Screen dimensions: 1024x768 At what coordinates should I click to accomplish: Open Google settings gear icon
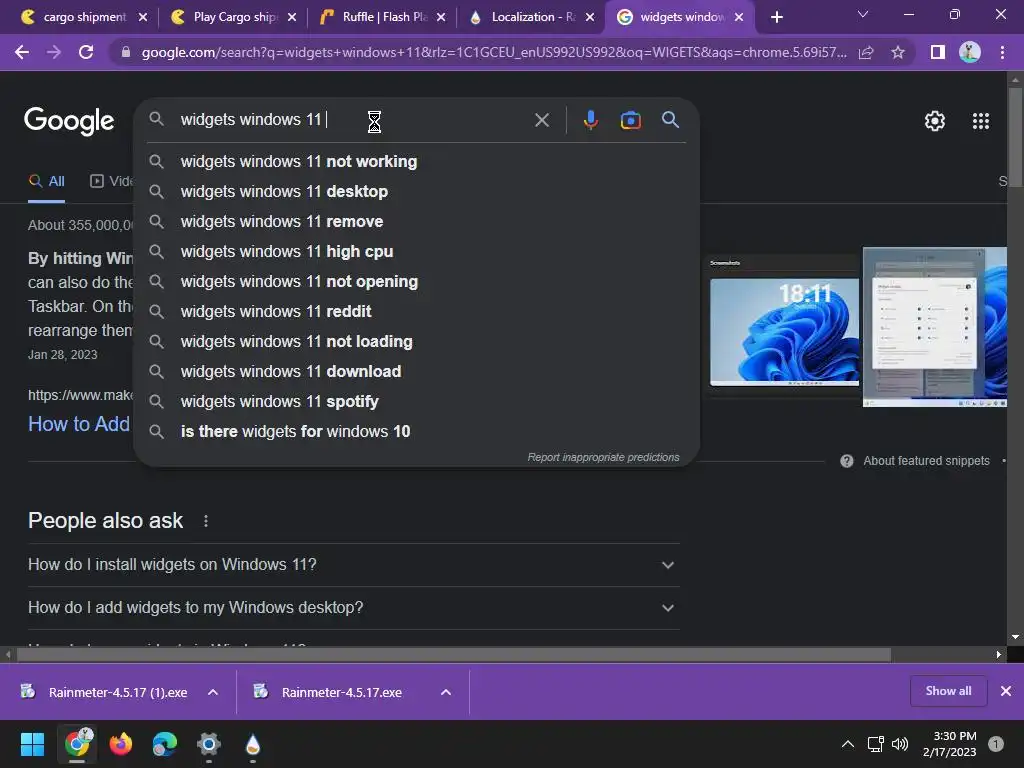tap(935, 121)
